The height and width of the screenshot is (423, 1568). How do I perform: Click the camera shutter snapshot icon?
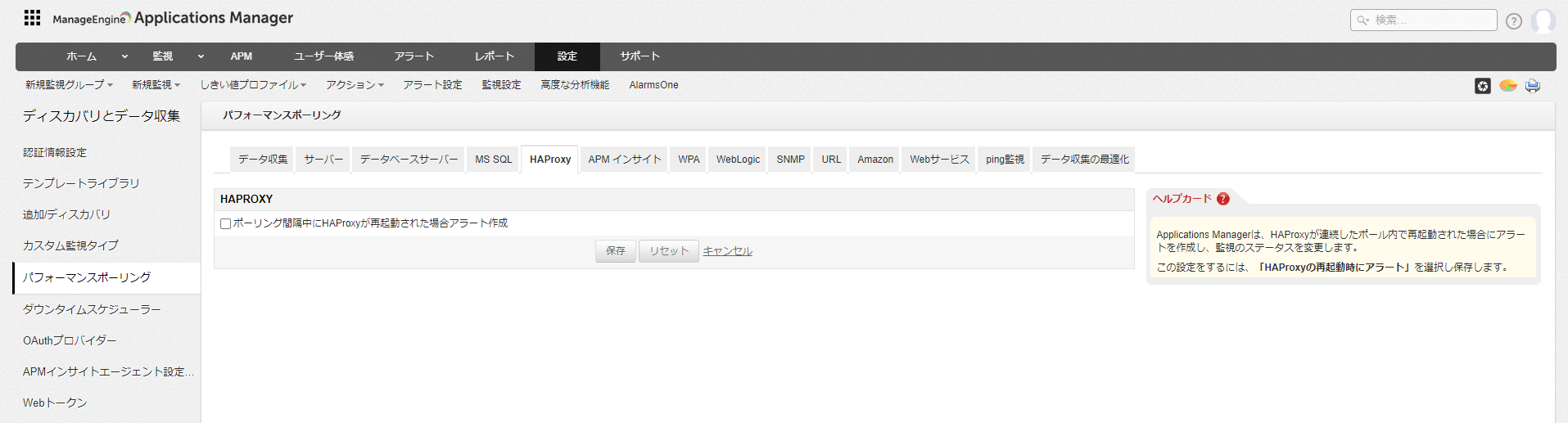pos(1482,86)
